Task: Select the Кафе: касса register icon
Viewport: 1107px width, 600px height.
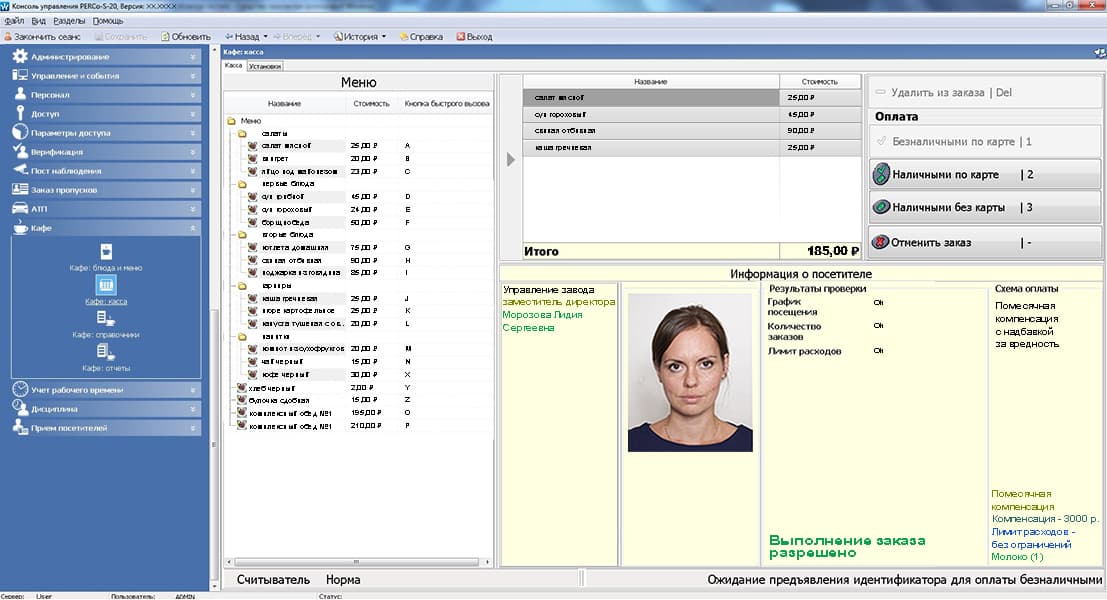Action: (x=106, y=285)
